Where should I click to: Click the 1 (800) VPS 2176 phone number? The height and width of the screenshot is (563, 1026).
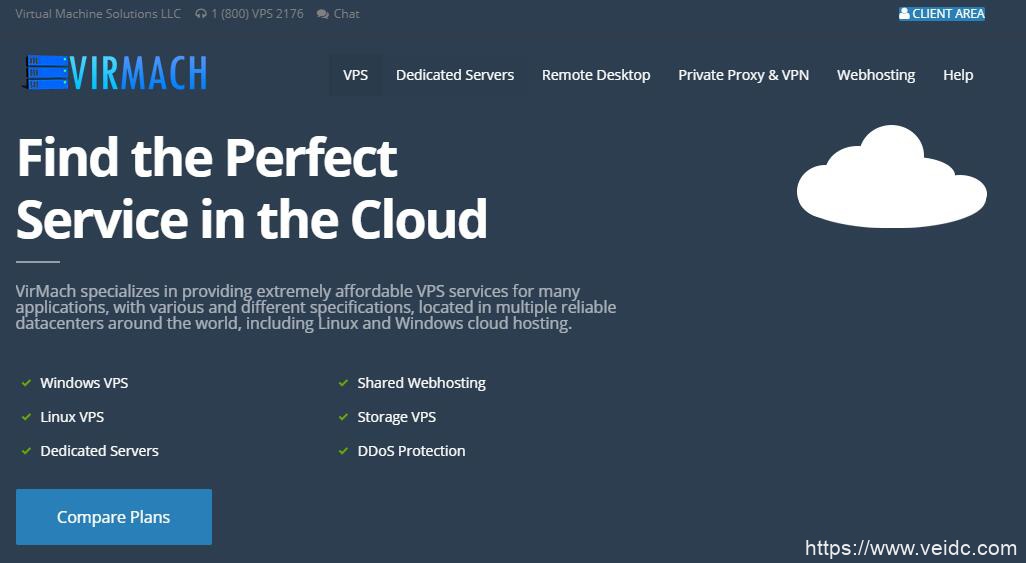tap(257, 14)
